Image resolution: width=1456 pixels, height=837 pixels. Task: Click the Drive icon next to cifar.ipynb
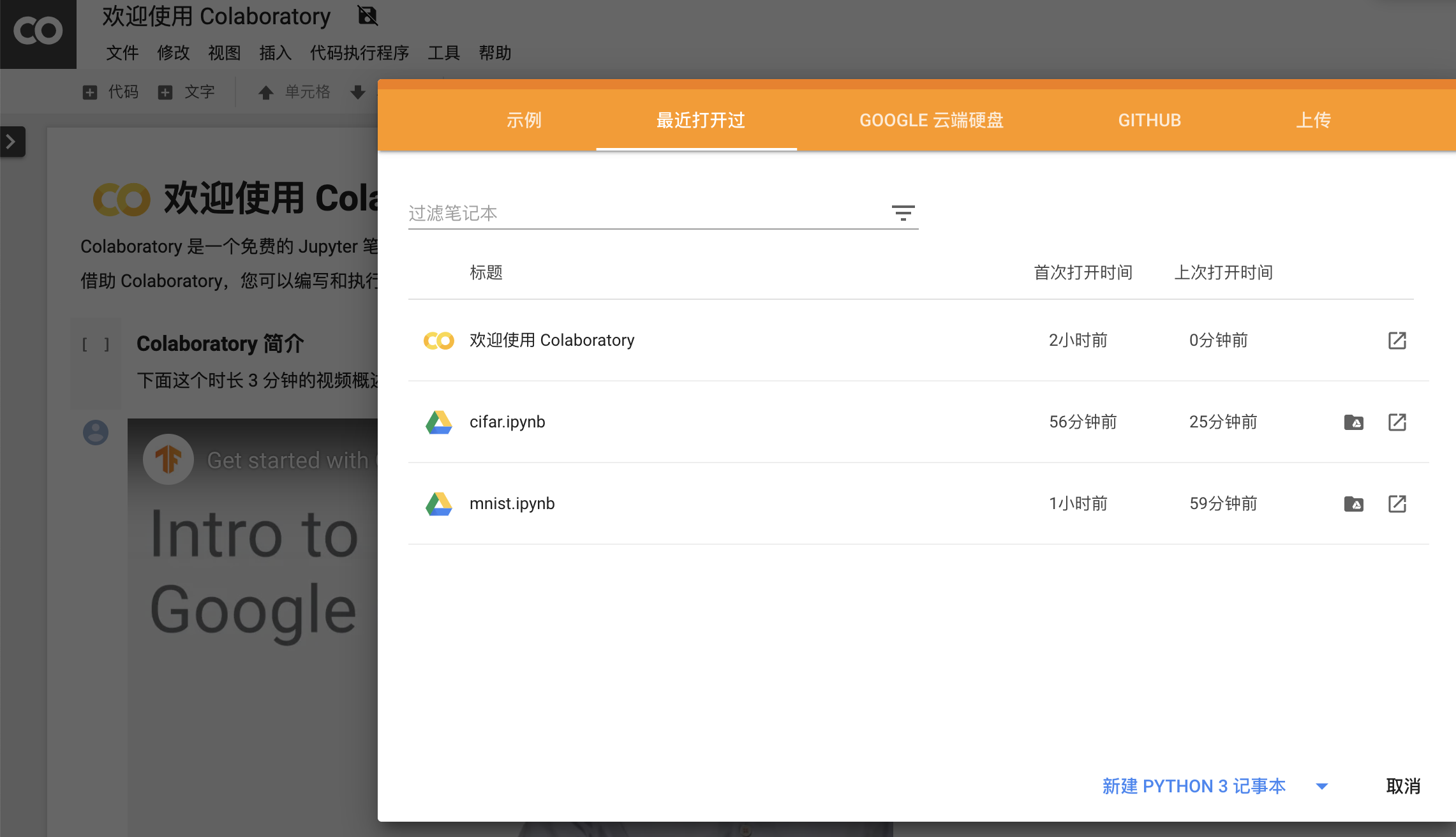(x=1354, y=422)
